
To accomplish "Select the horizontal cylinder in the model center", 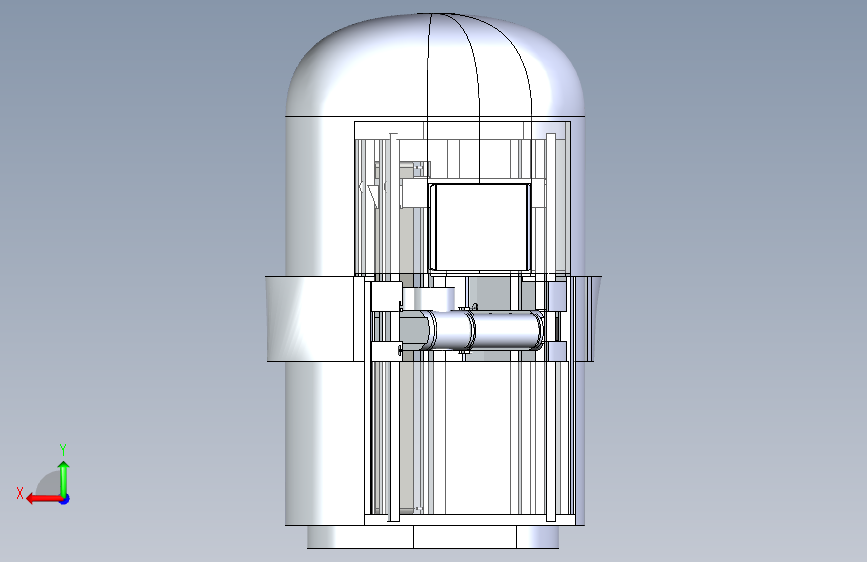I will 480,330.
